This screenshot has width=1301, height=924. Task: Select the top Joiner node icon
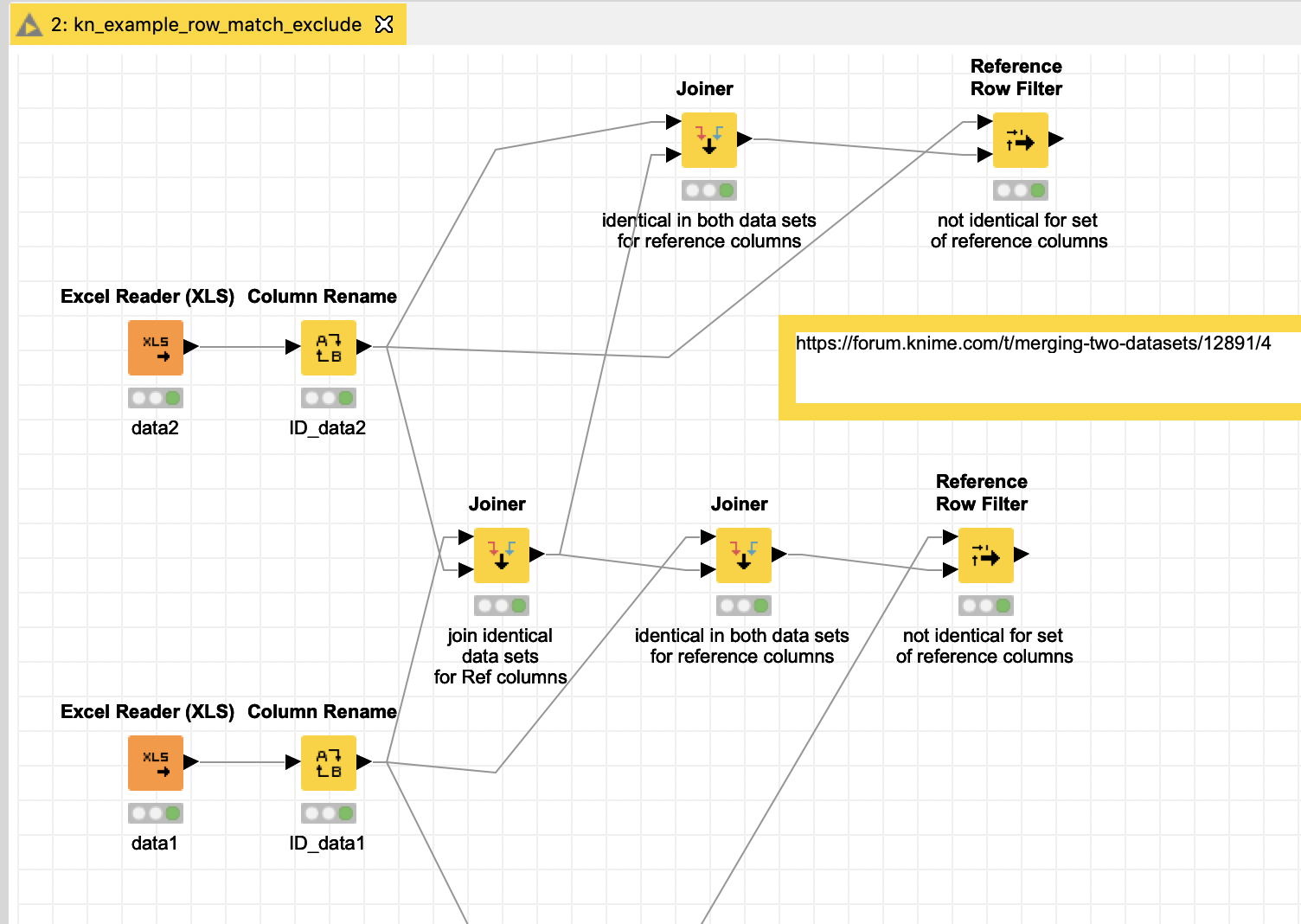[709, 140]
